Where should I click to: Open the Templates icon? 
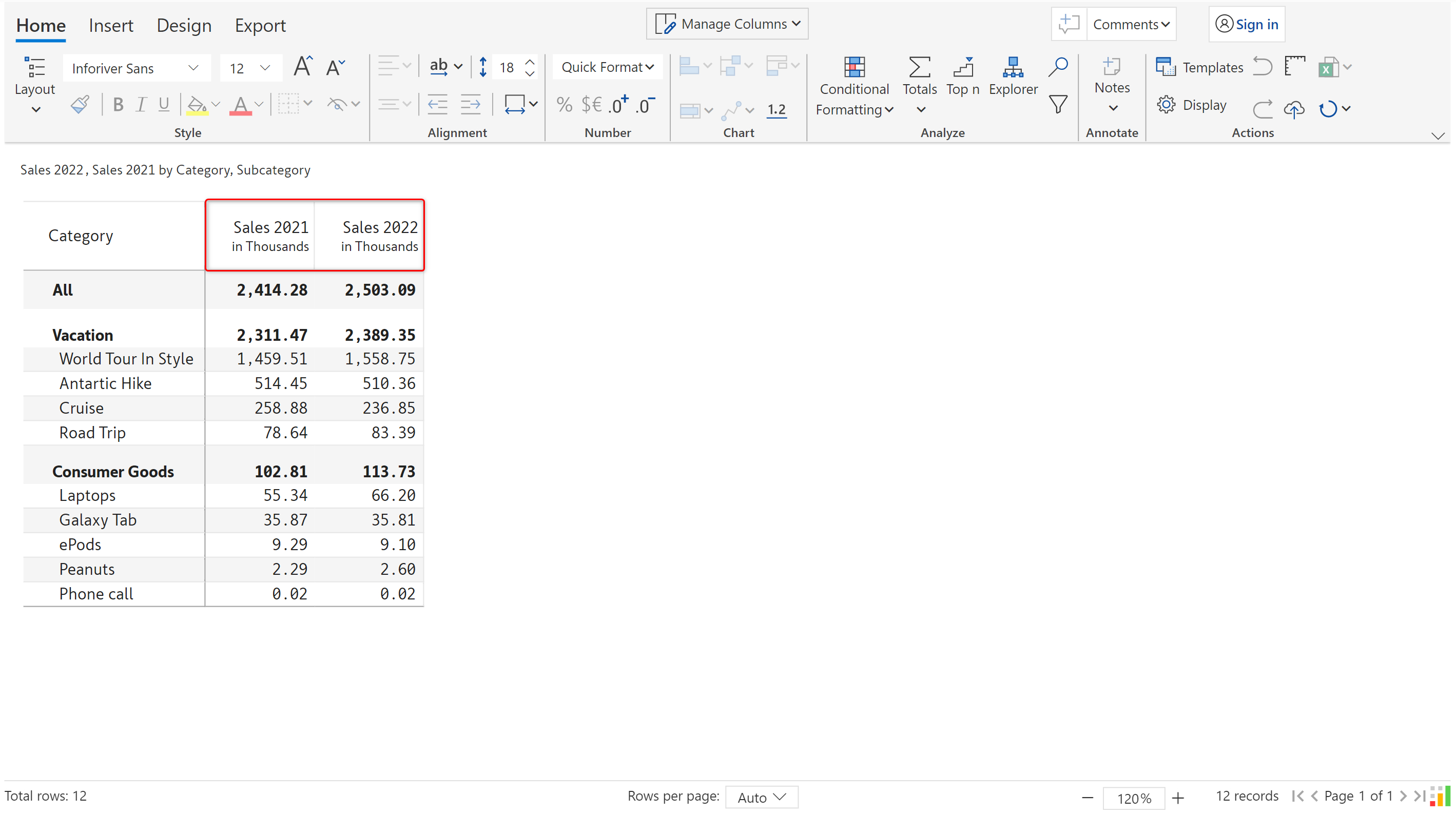pyautogui.click(x=1166, y=67)
